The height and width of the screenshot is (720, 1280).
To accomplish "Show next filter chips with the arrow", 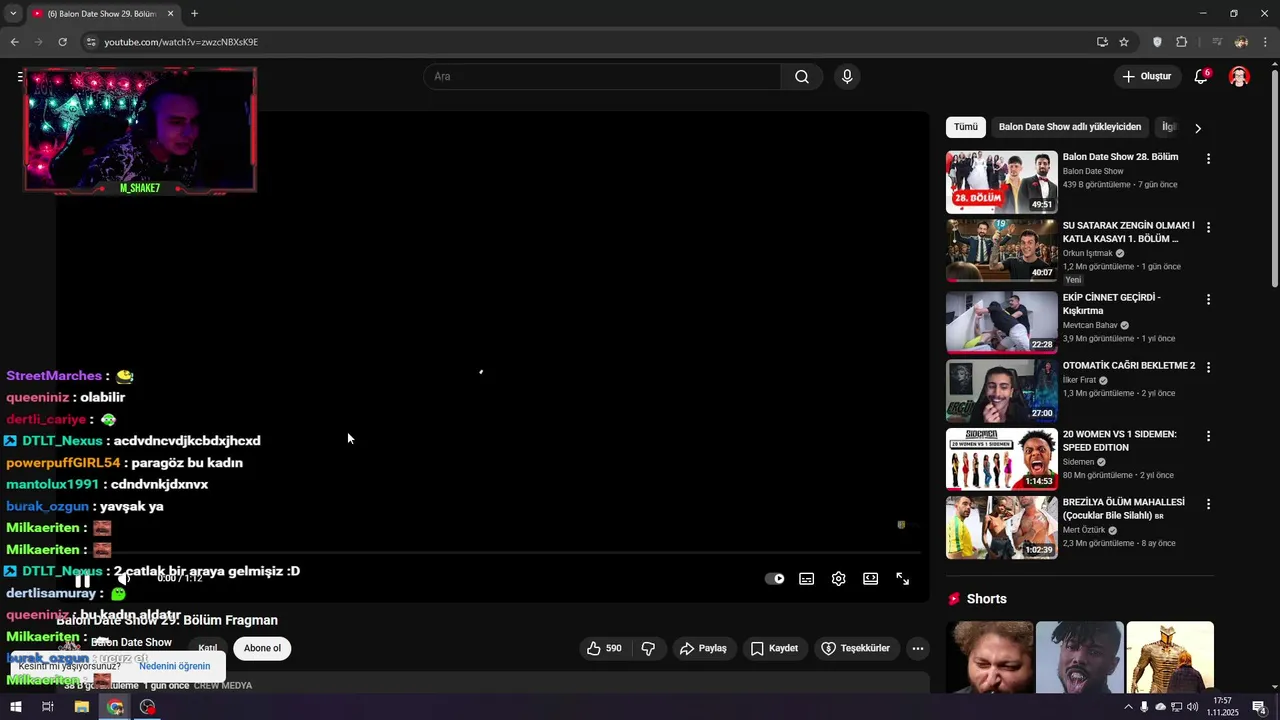I will point(1198,128).
